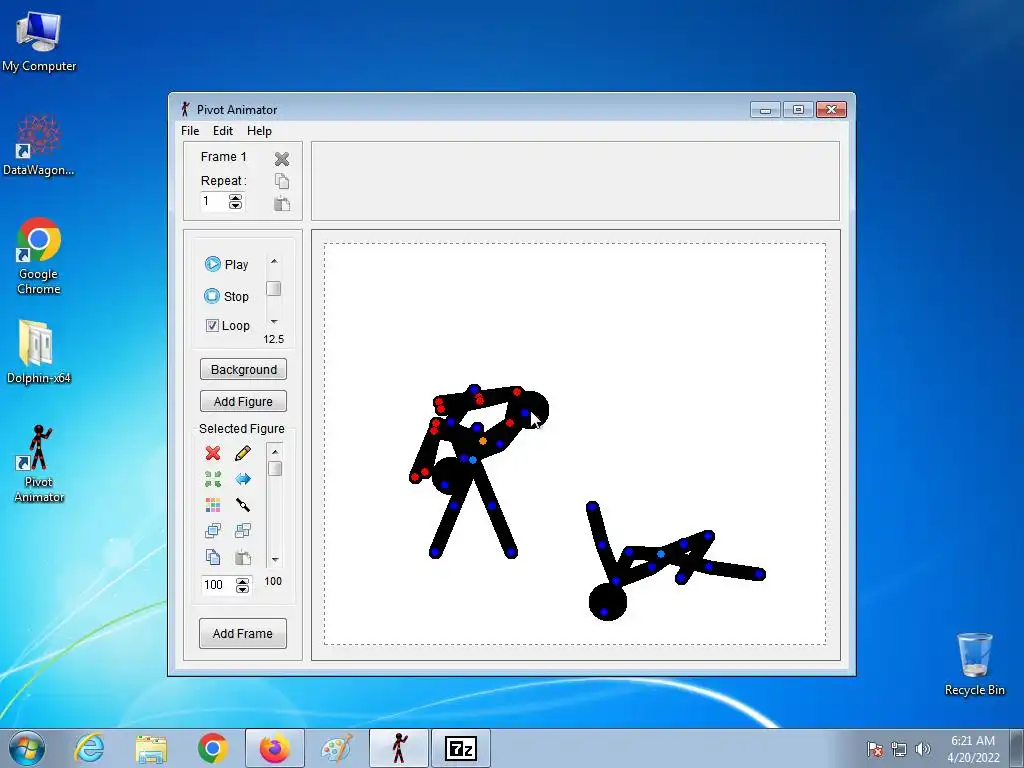Paste the copied figure

[242, 557]
